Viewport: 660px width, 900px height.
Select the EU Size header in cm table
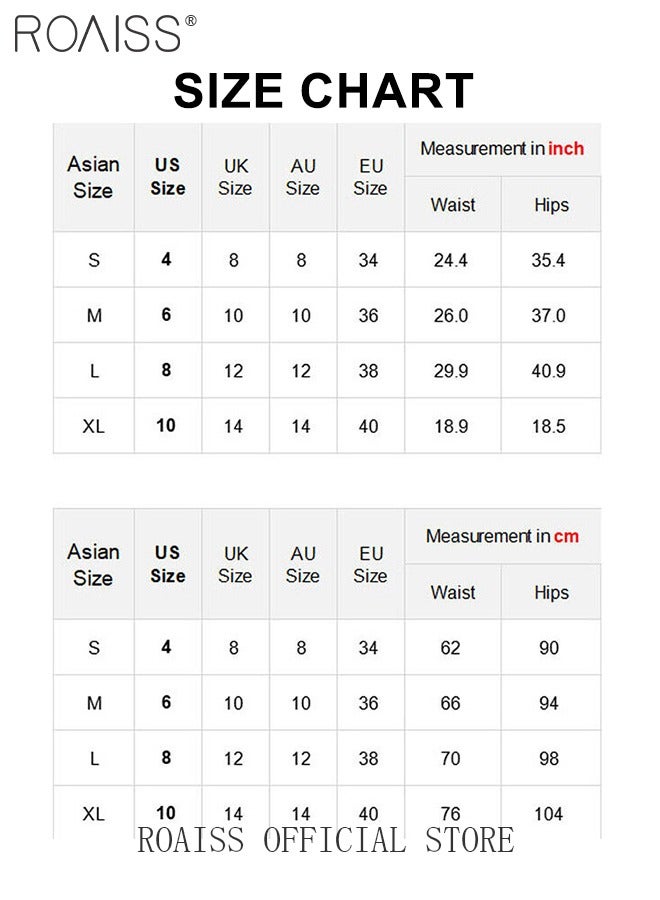point(370,564)
